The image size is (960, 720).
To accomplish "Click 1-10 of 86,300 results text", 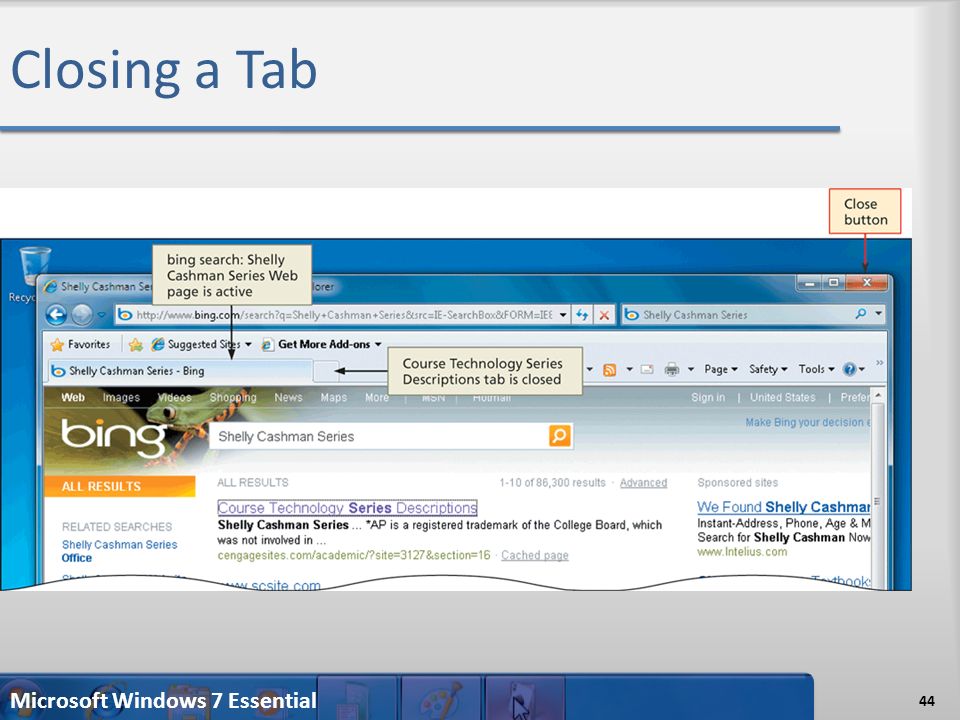I will coord(552,482).
